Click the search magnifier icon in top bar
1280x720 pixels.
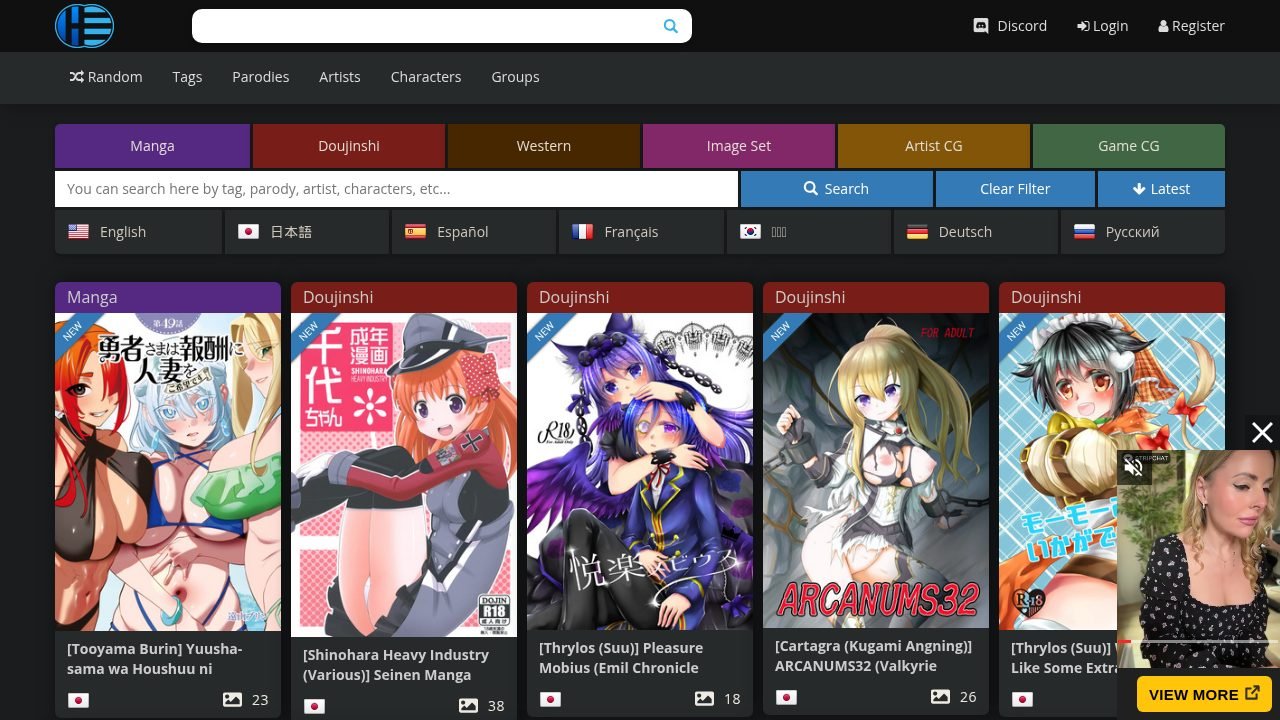671,26
